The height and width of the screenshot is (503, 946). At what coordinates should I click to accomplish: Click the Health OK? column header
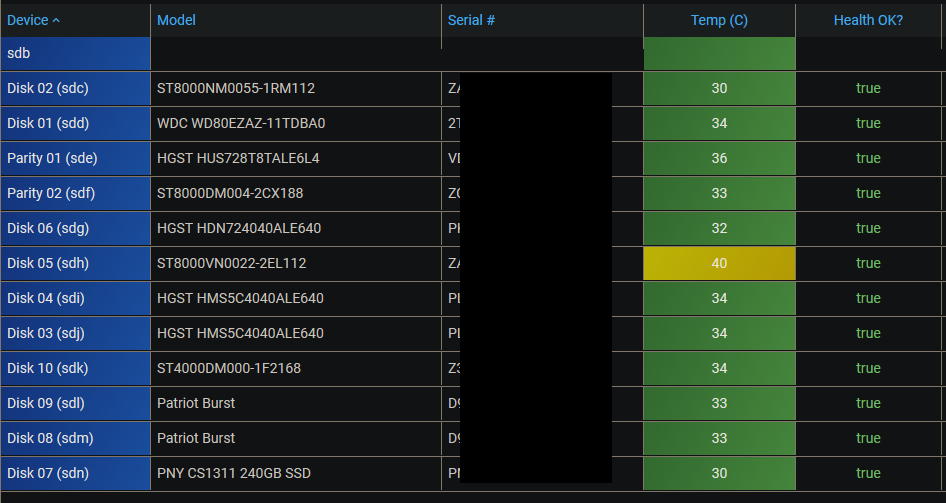click(x=868, y=20)
